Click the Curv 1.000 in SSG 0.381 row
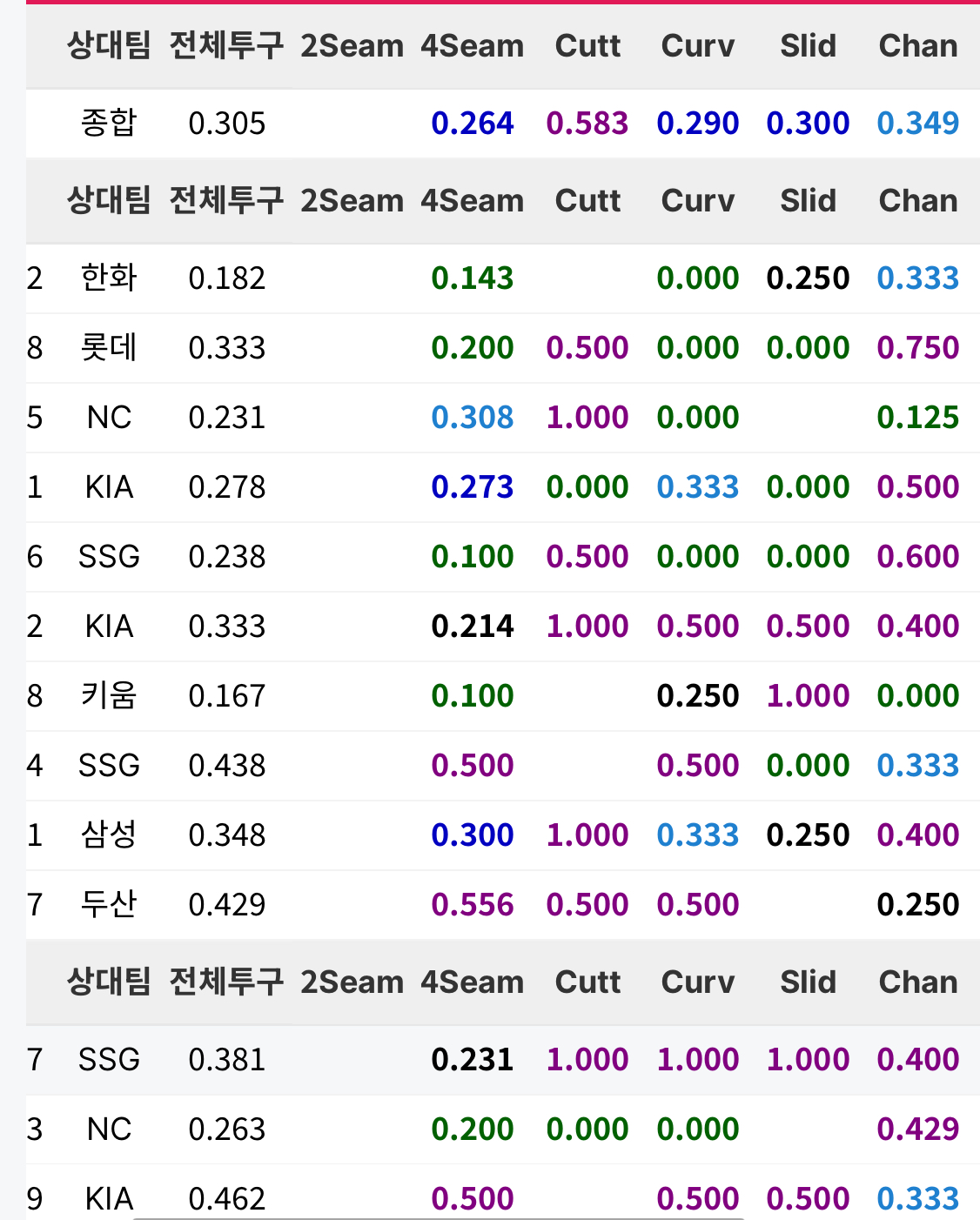The width and height of the screenshot is (980, 1220). (698, 1060)
